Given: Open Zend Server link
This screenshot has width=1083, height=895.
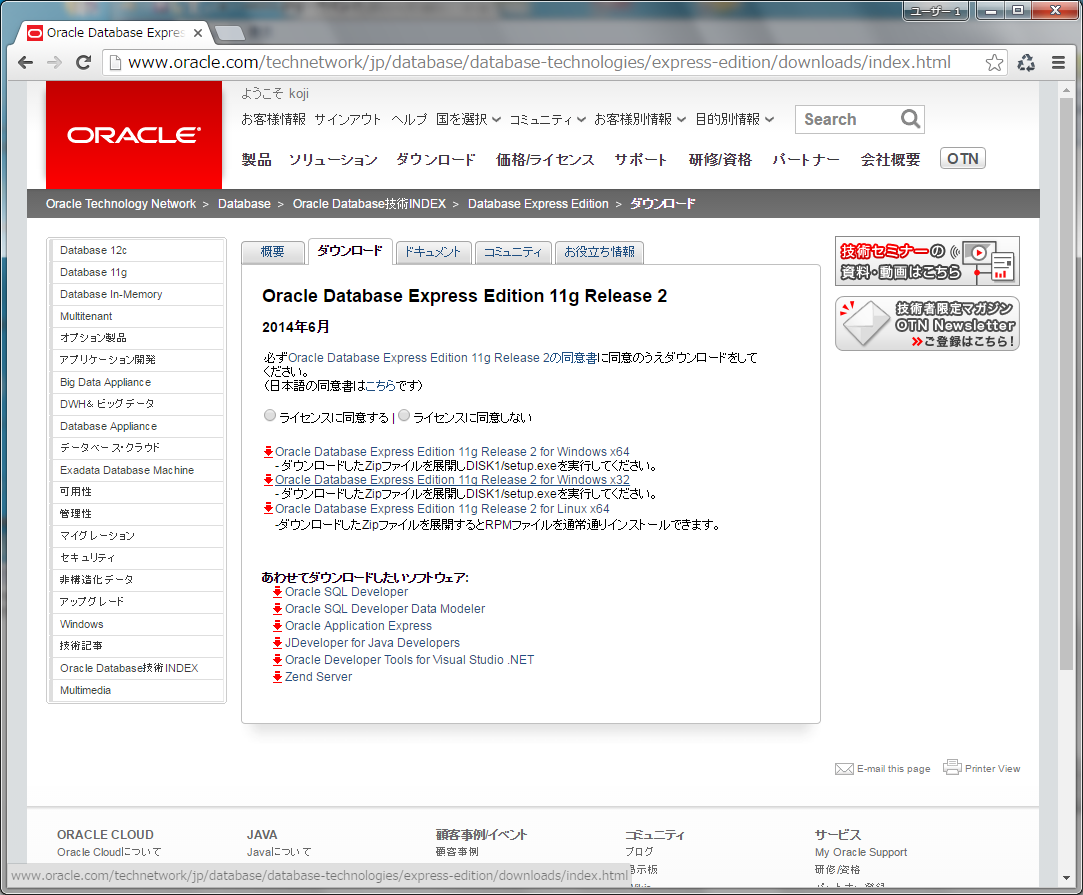Looking at the screenshot, I should [318, 677].
